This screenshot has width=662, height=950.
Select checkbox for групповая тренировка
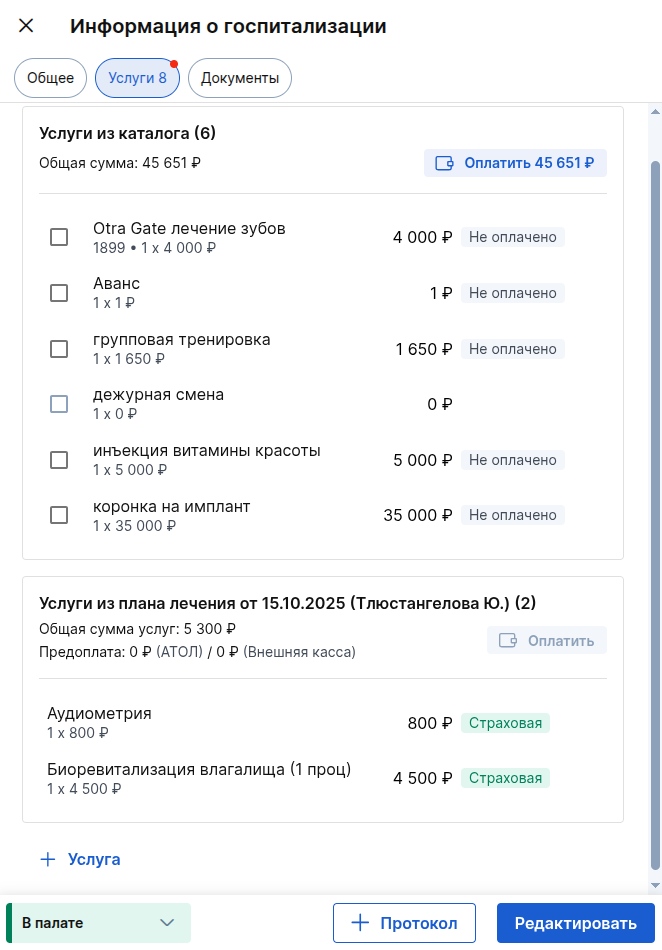58,348
